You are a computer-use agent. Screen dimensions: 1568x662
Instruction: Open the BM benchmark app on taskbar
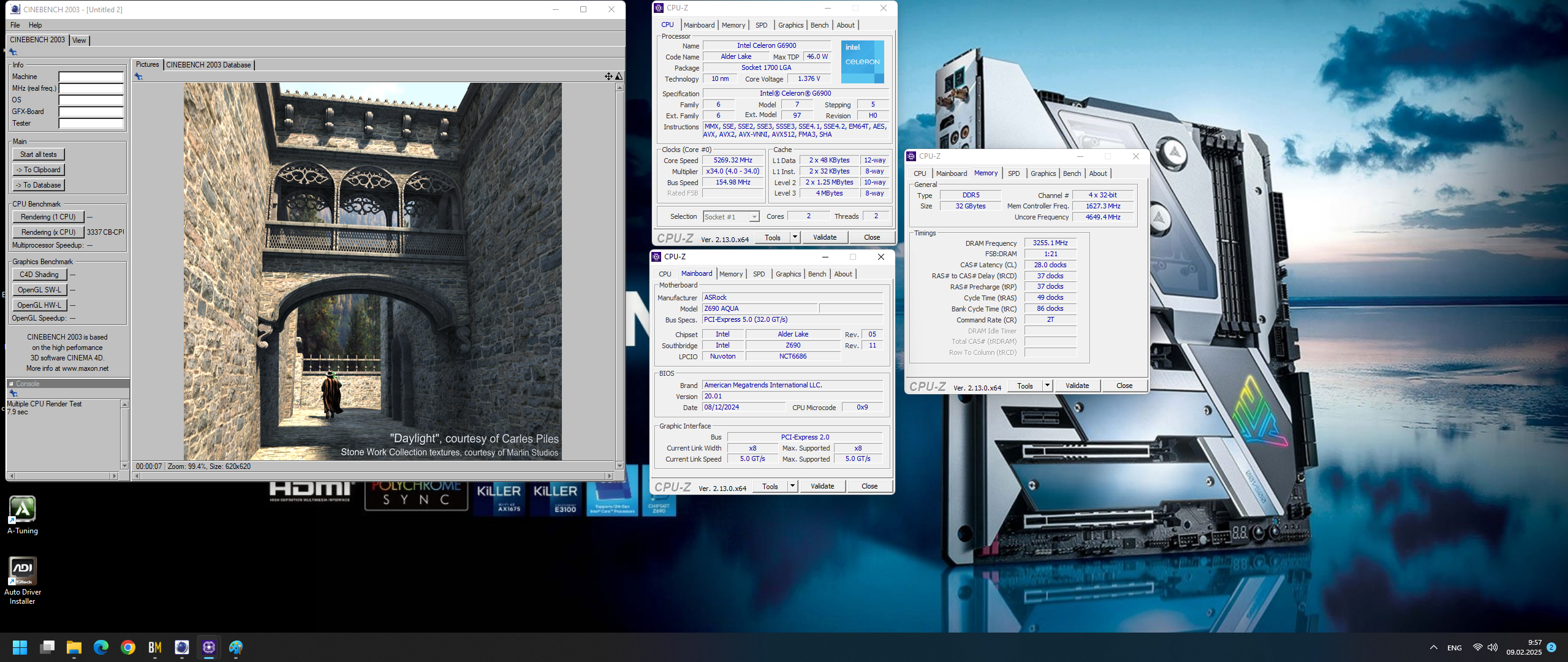(155, 647)
